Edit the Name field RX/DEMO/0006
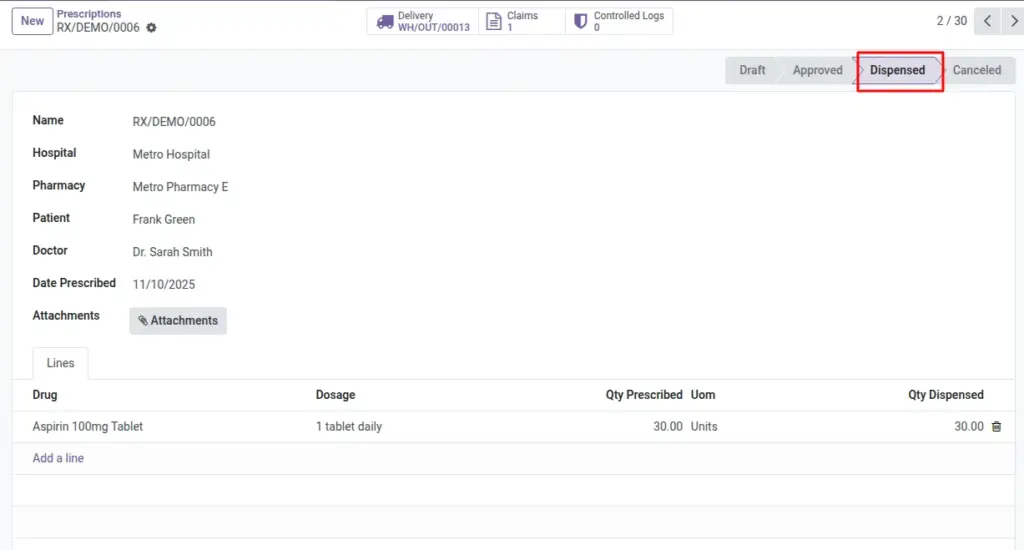Image resolution: width=1024 pixels, height=550 pixels. pyautogui.click(x=174, y=121)
